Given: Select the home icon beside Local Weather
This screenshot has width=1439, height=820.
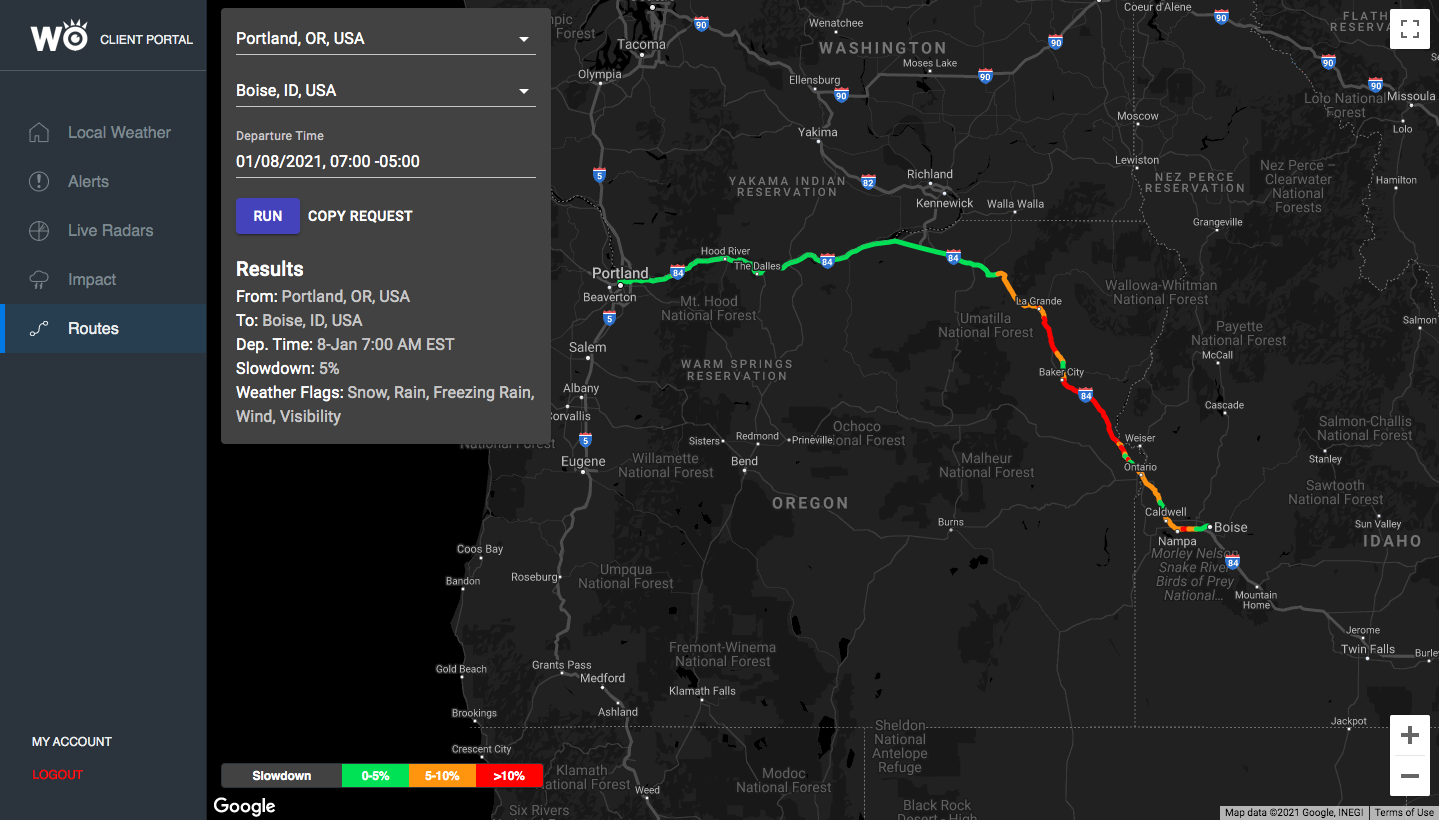Looking at the screenshot, I should (x=38, y=131).
